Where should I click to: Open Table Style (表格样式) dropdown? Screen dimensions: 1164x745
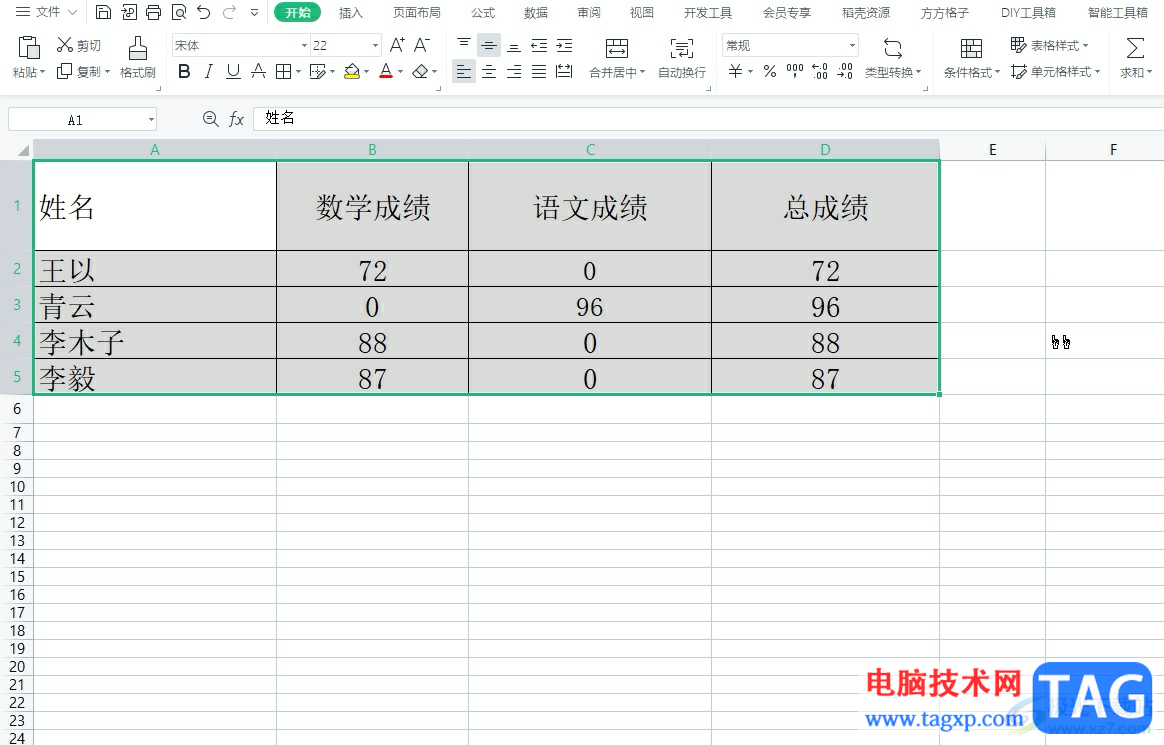tap(1049, 45)
